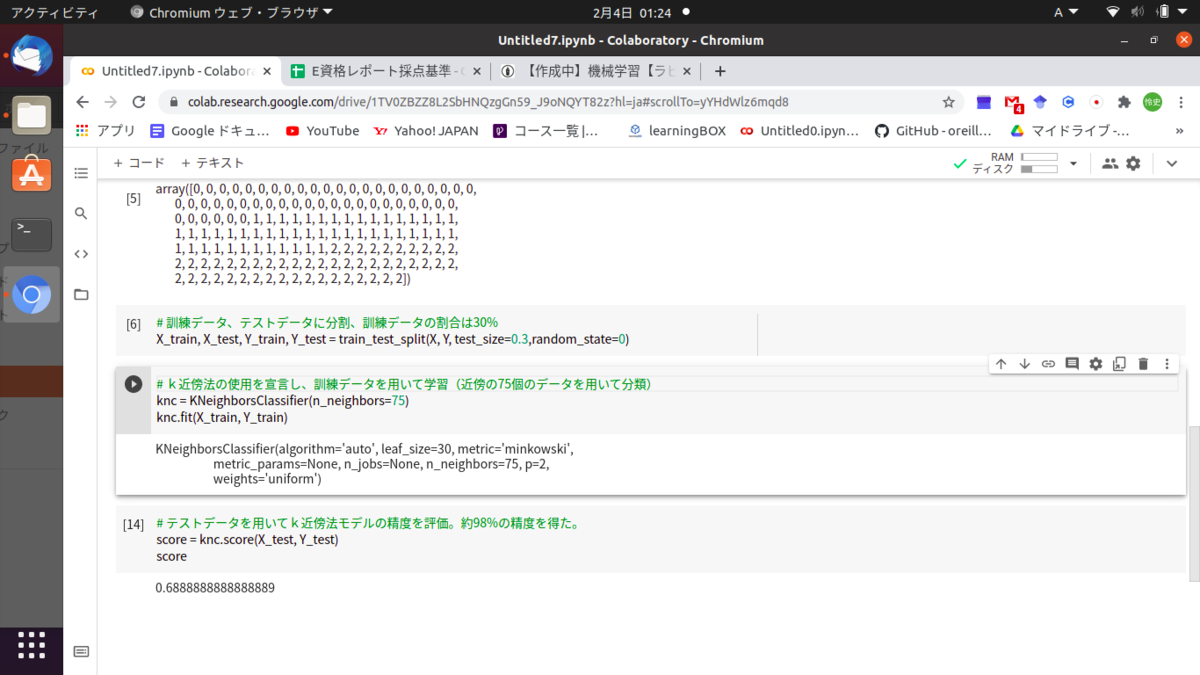Open the code snippets sidebar
This screenshot has width=1200, height=675.
coord(81,254)
